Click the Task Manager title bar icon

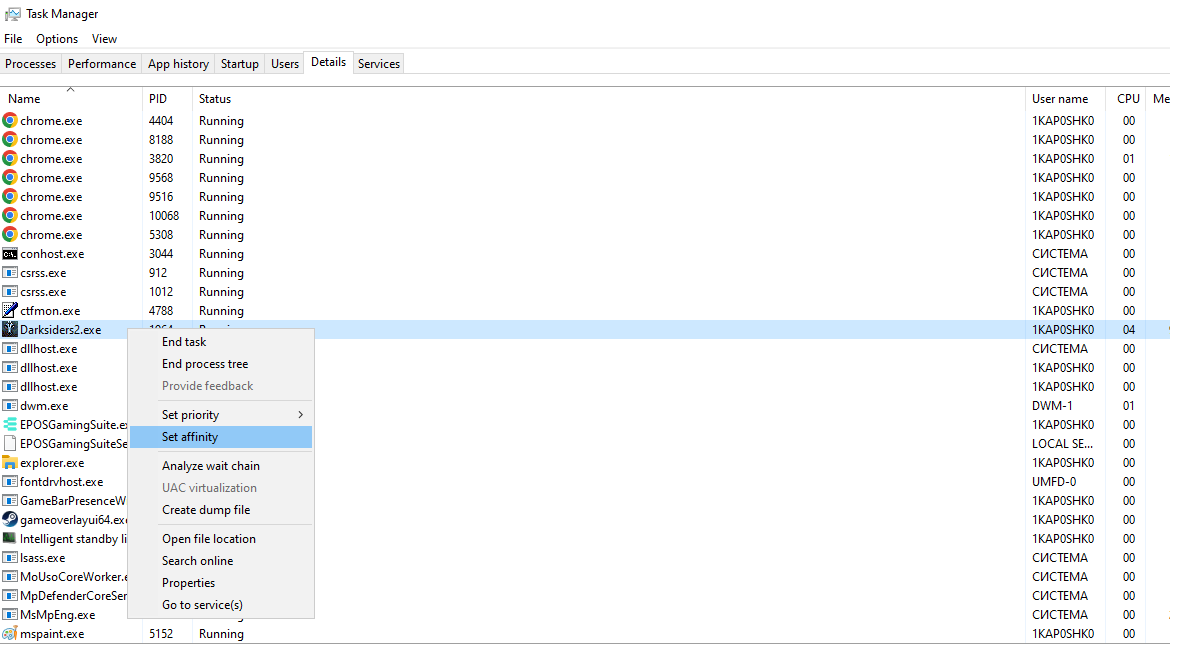point(12,14)
